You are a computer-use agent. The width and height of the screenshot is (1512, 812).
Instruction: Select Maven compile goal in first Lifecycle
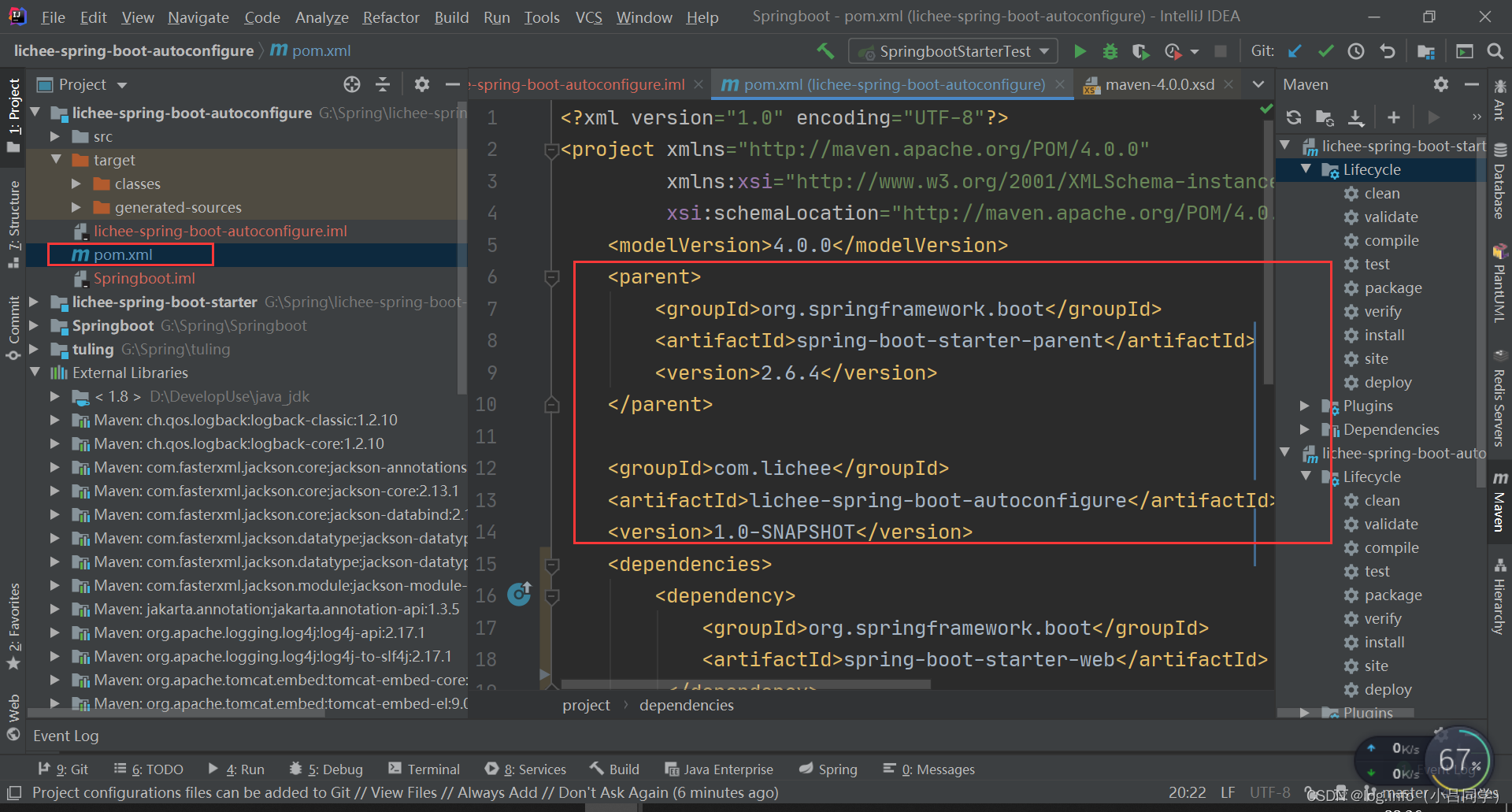[1392, 240]
